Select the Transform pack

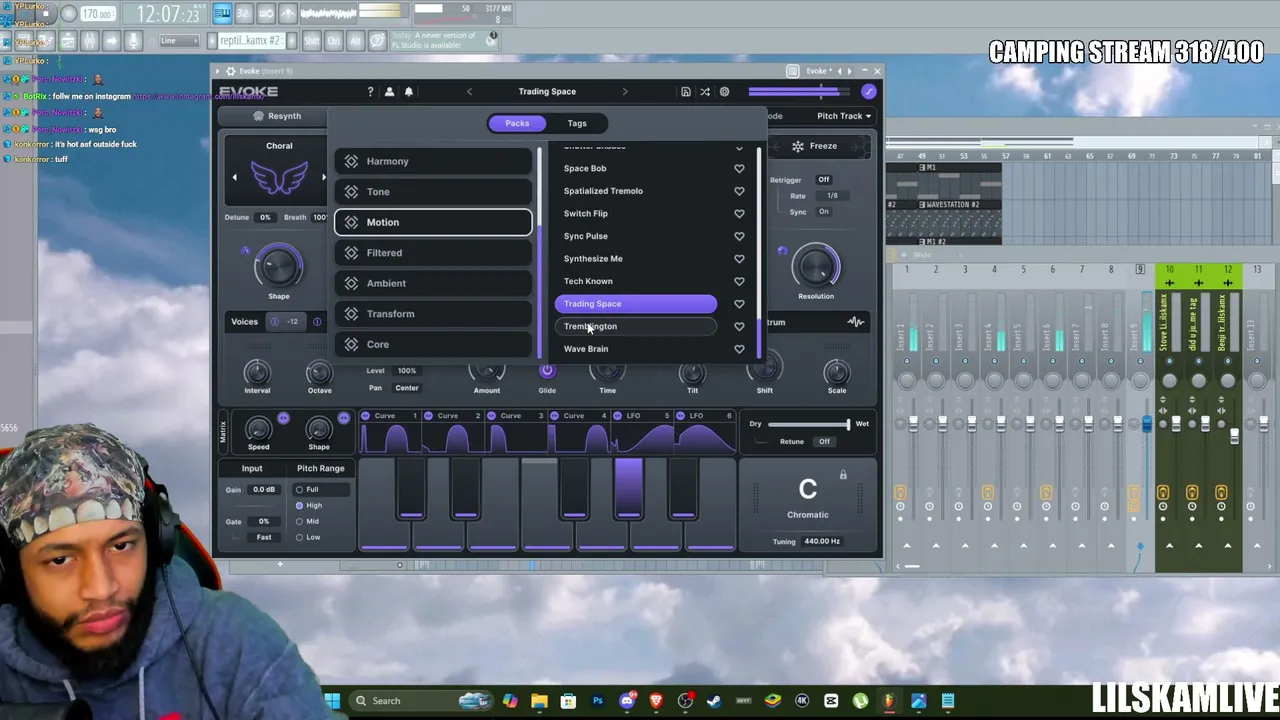pyautogui.click(x=433, y=314)
